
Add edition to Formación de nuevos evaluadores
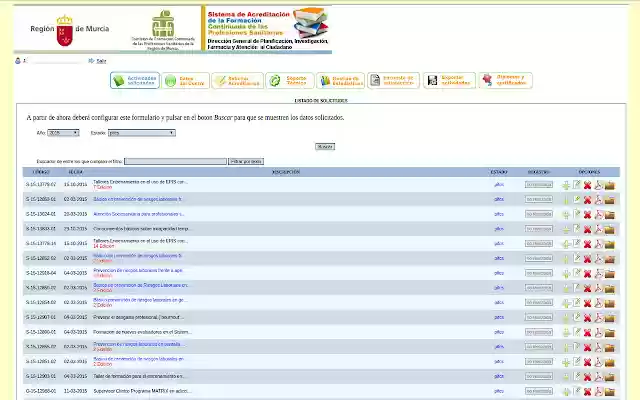point(566,333)
